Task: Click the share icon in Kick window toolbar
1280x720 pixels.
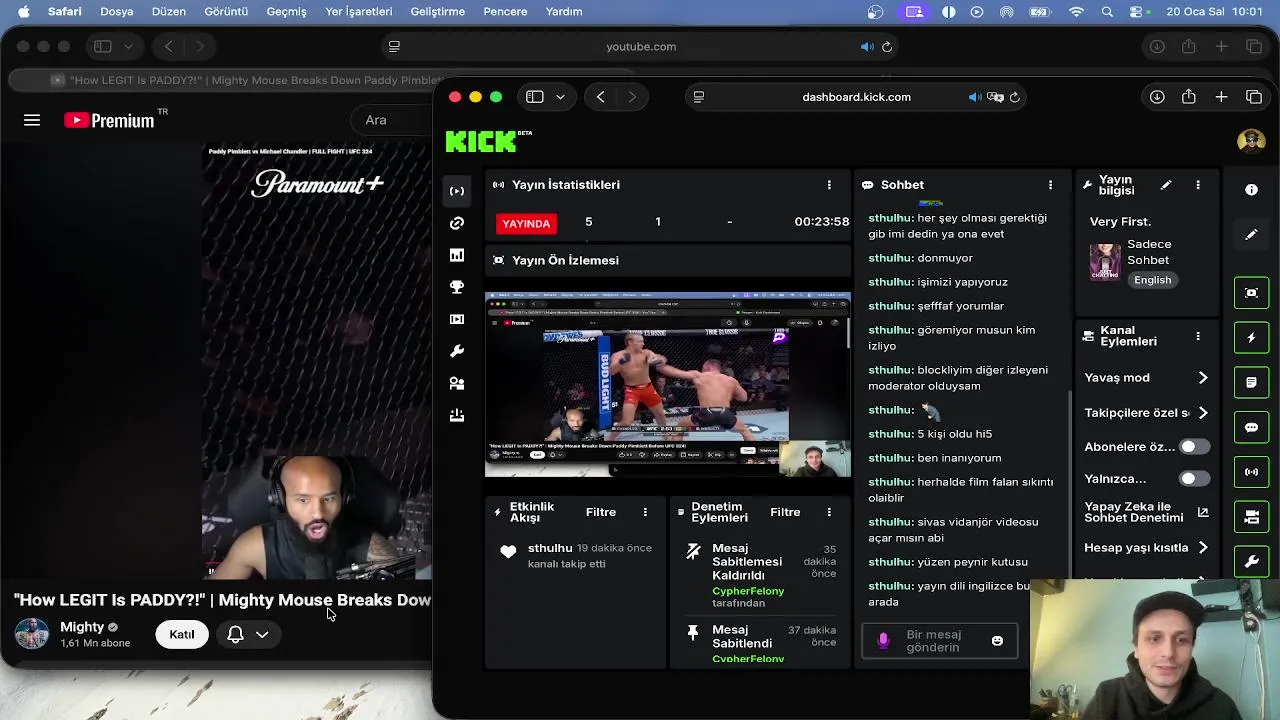Action: pyautogui.click(x=1189, y=97)
